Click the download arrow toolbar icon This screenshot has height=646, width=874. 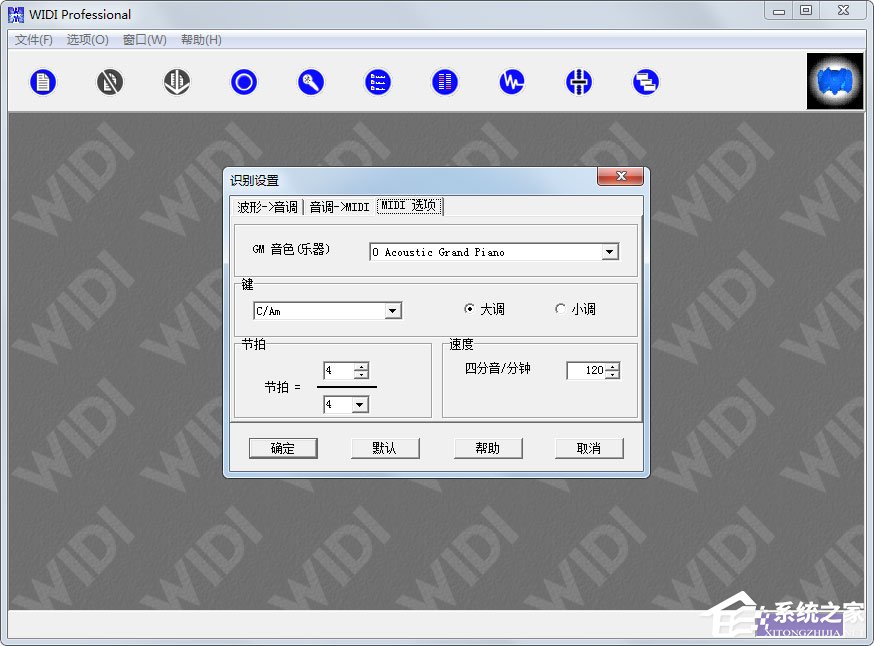click(x=177, y=82)
